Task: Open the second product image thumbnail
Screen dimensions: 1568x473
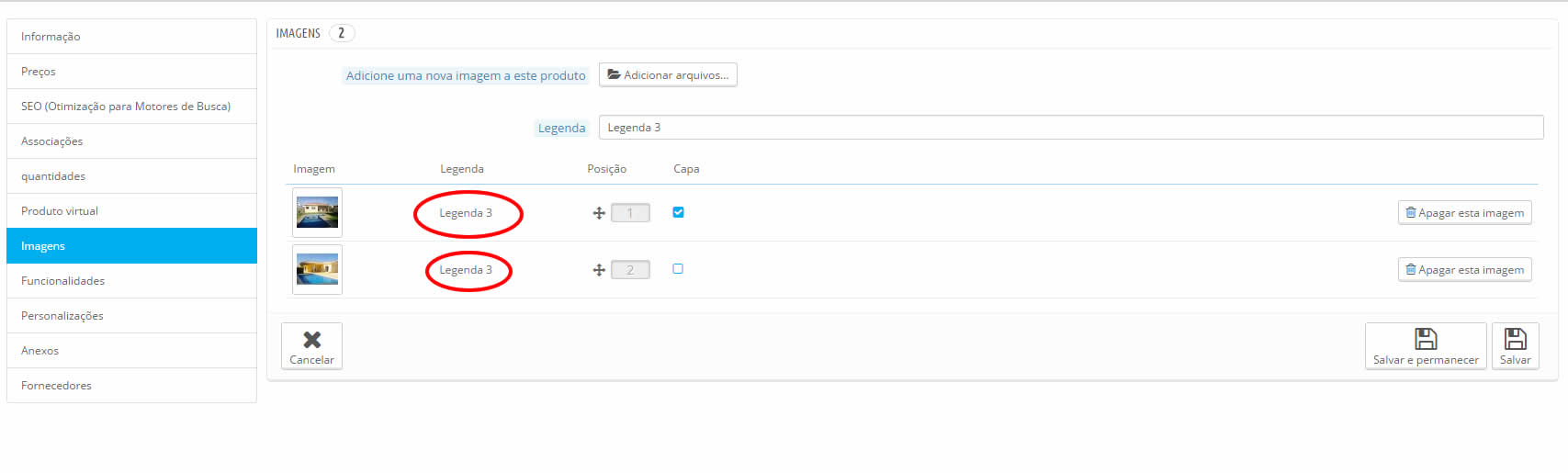Action: (x=317, y=270)
